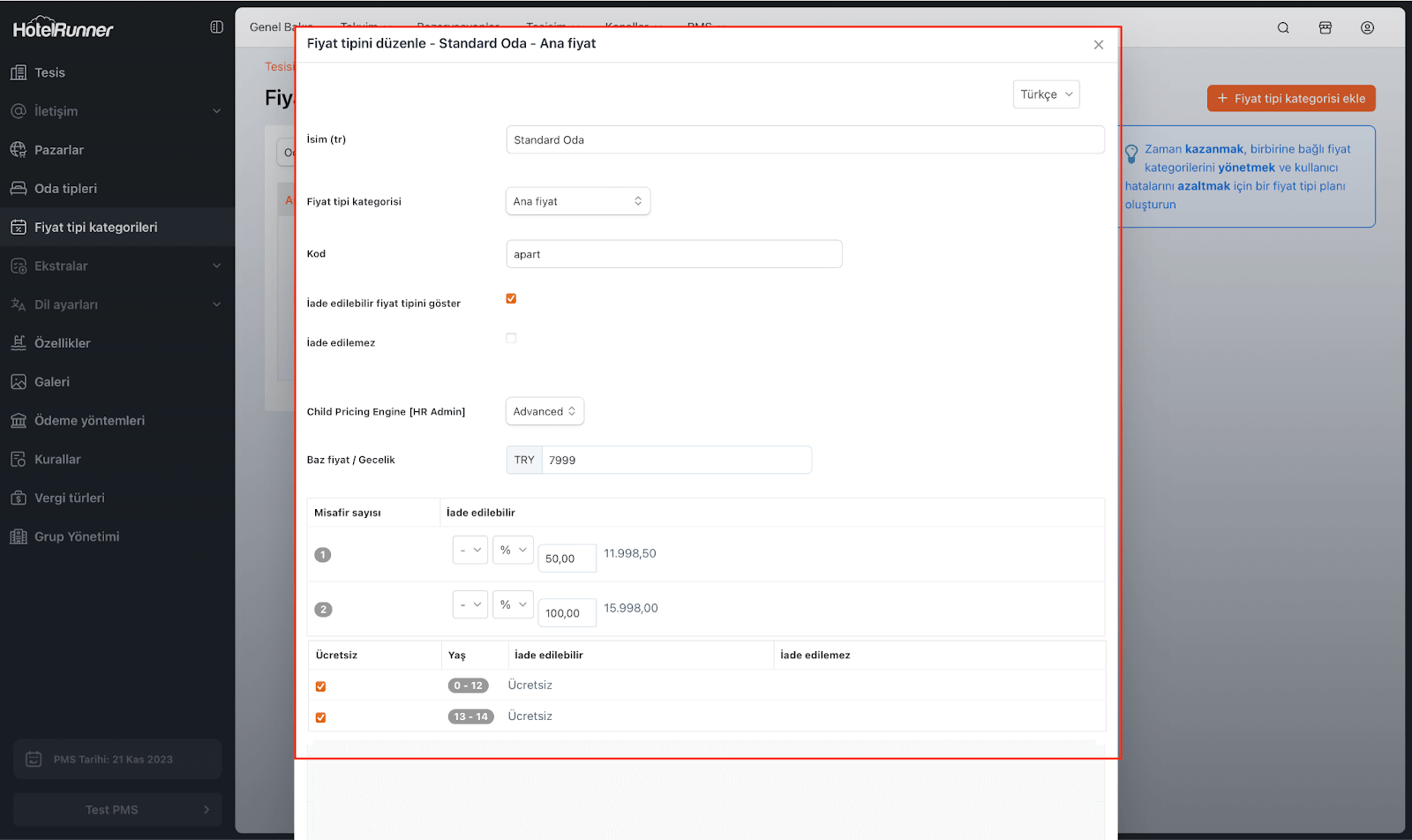Open the store icon in header

(1325, 28)
